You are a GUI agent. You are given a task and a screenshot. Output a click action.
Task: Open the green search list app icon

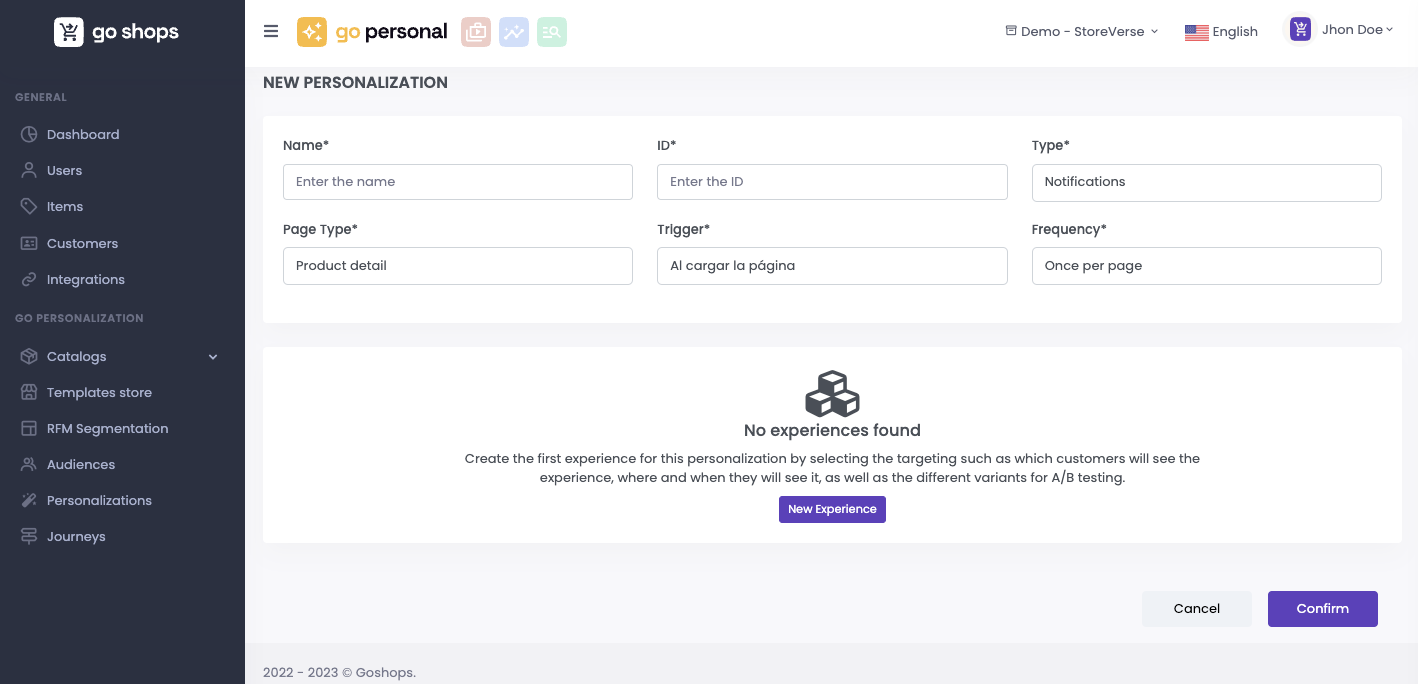tap(552, 32)
